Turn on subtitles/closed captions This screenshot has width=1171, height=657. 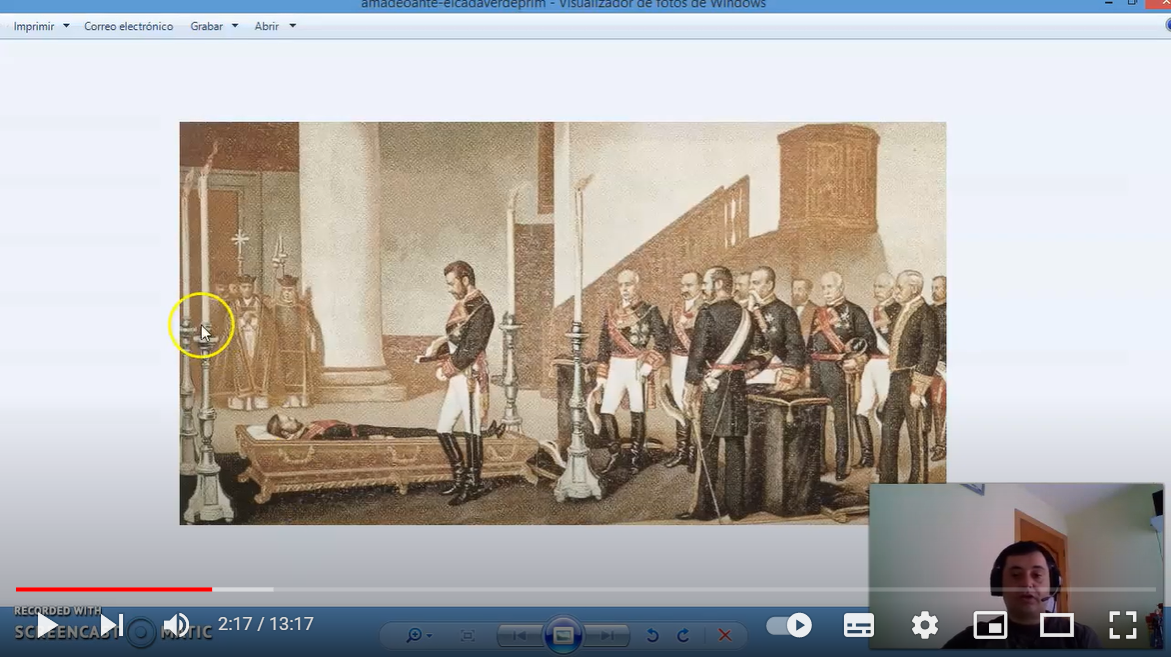pyautogui.click(x=858, y=625)
